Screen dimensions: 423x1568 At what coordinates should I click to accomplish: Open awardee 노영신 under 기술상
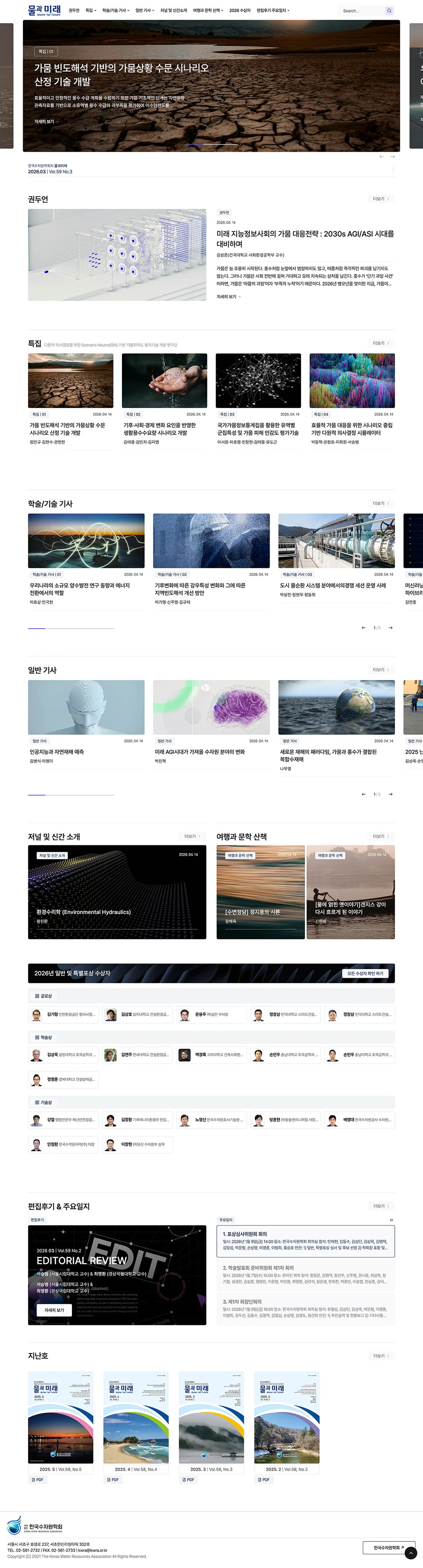point(211,1120)
